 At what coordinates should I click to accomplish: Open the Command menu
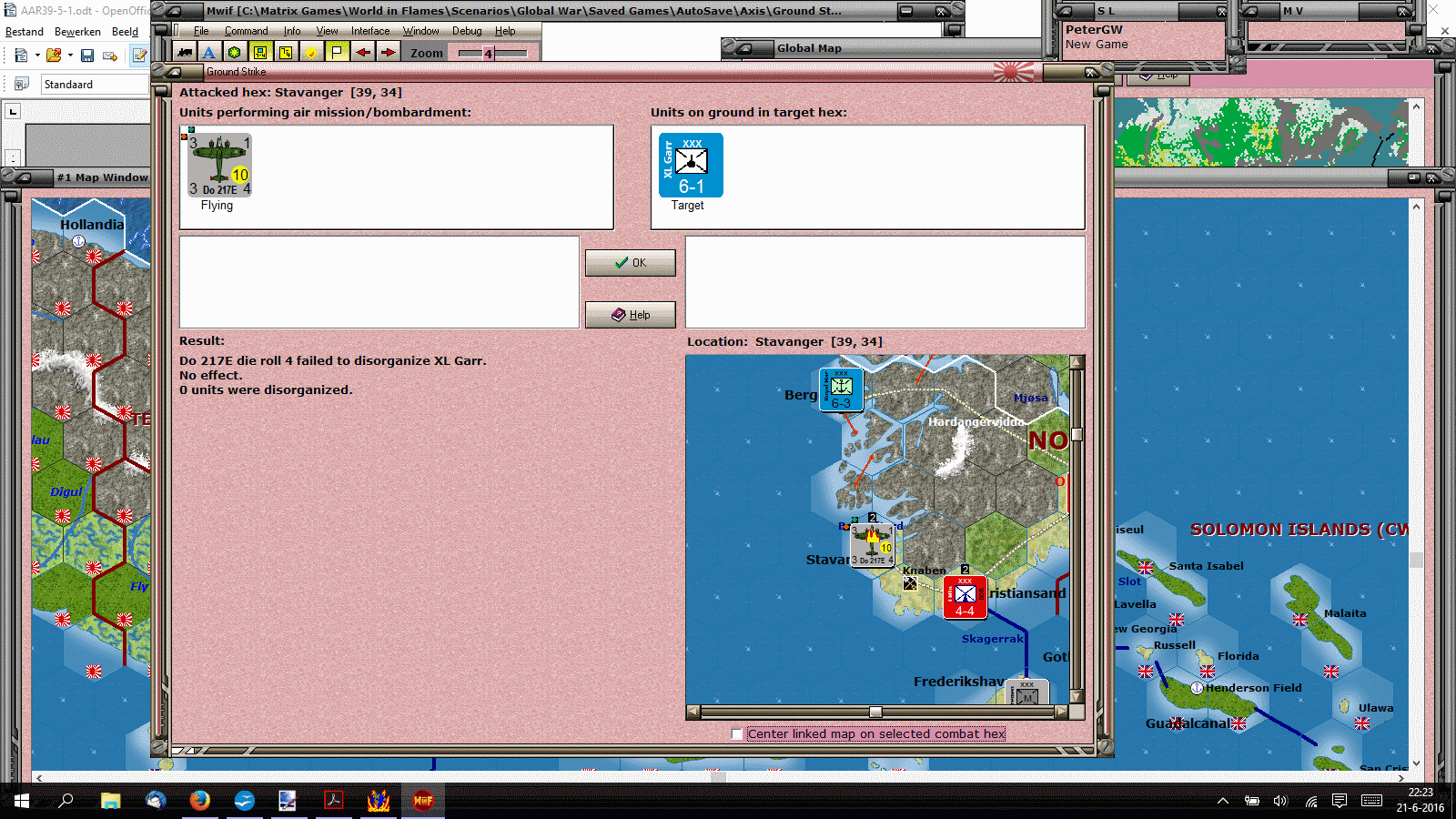[247, 31]
